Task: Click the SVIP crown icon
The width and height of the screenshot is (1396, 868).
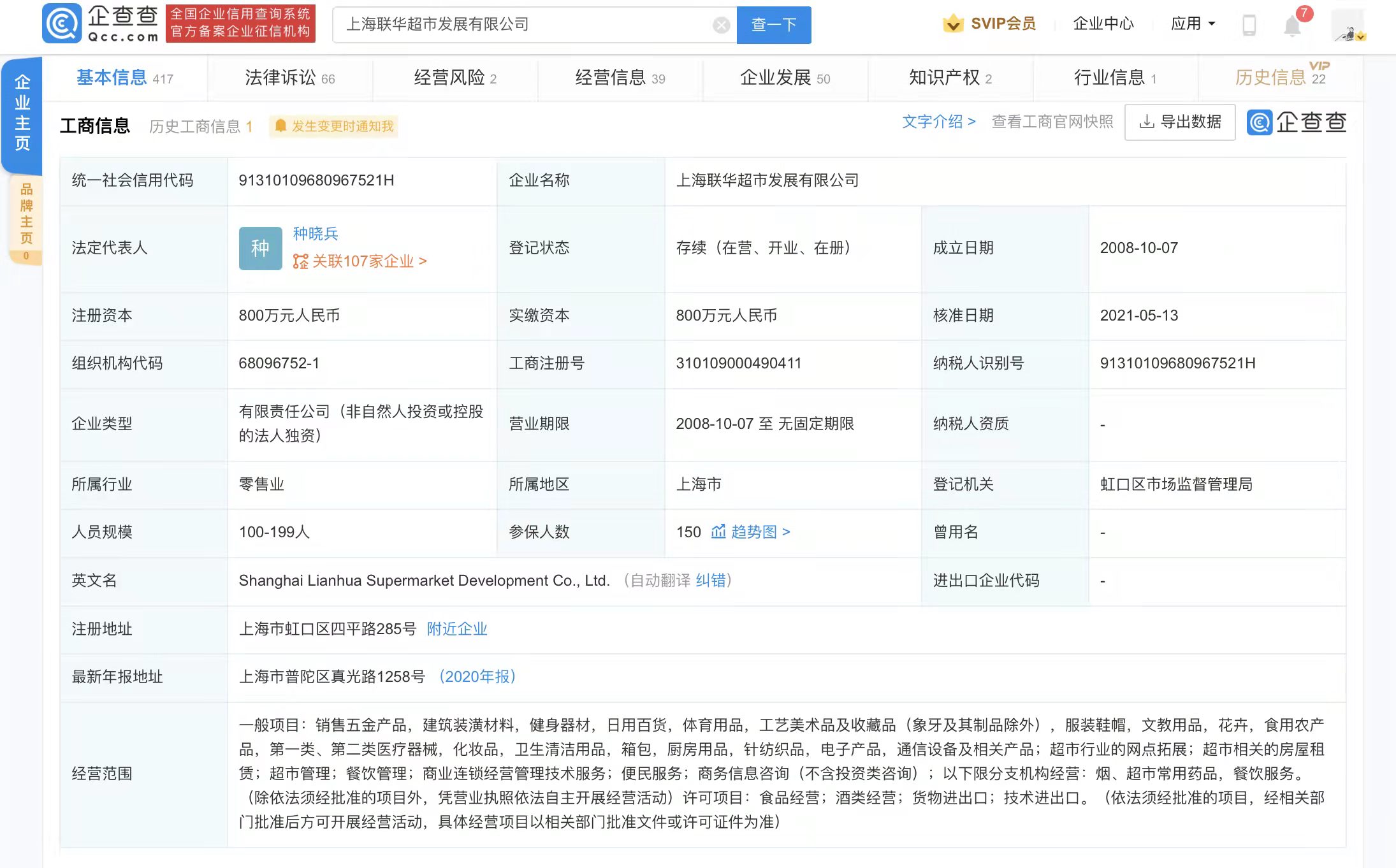Action: 953,24
